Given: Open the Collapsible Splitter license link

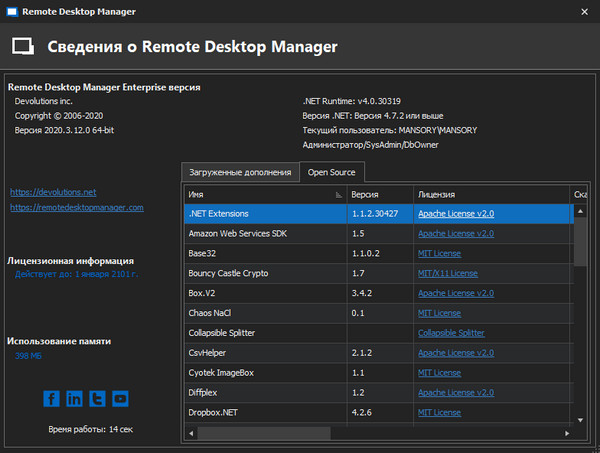Looking at the screenshot, I should point(451,332).
